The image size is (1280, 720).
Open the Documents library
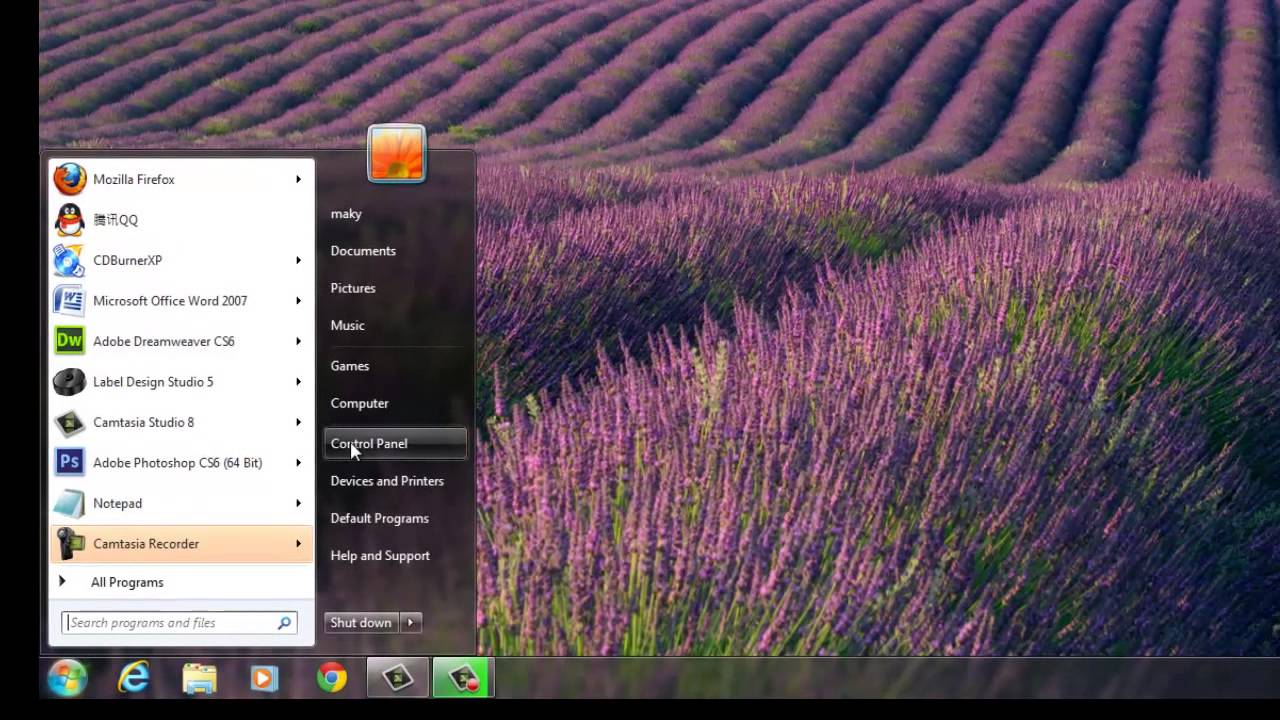click(363, 251)
